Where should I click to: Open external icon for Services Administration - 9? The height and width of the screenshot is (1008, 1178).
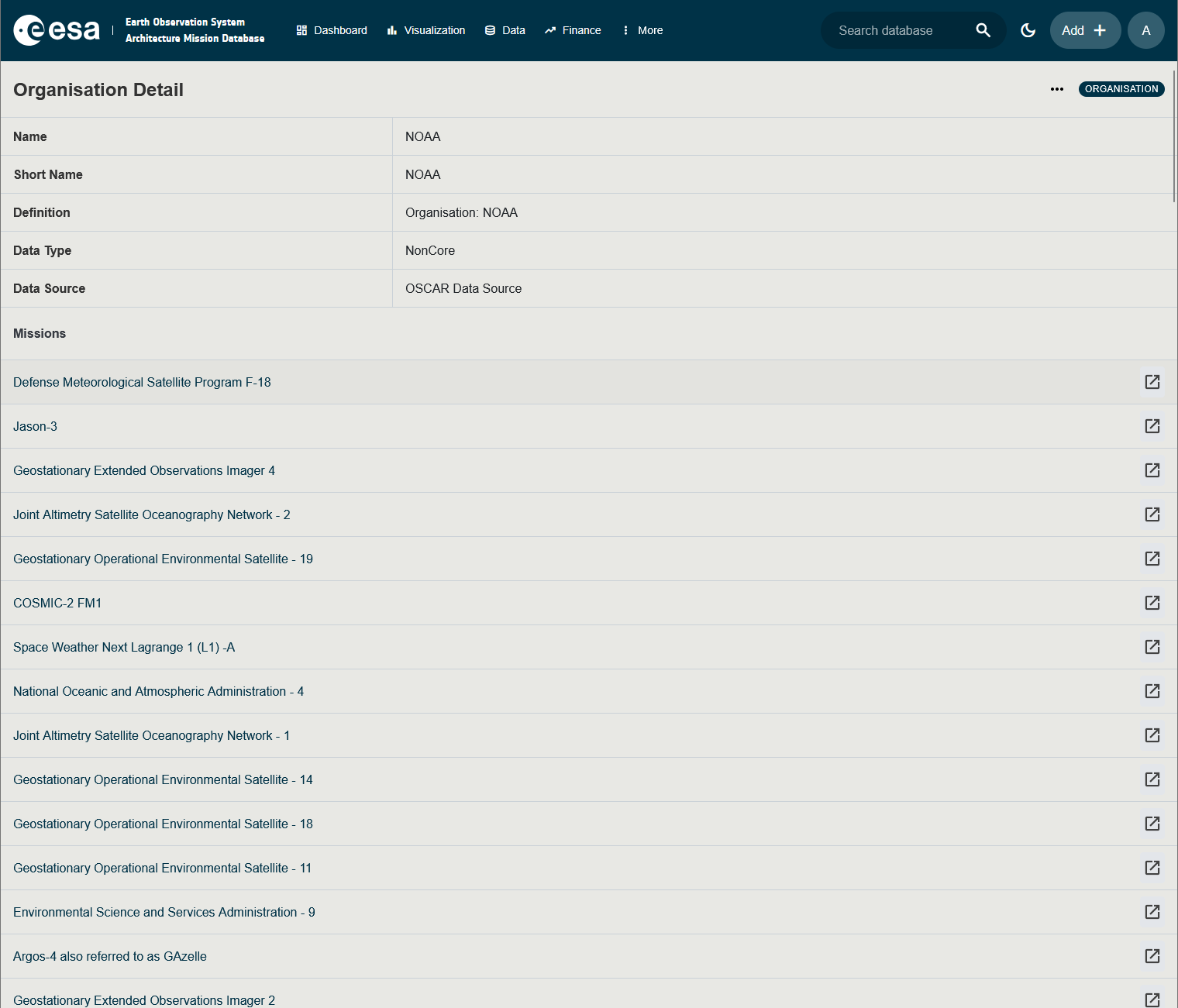[1152, 912]
